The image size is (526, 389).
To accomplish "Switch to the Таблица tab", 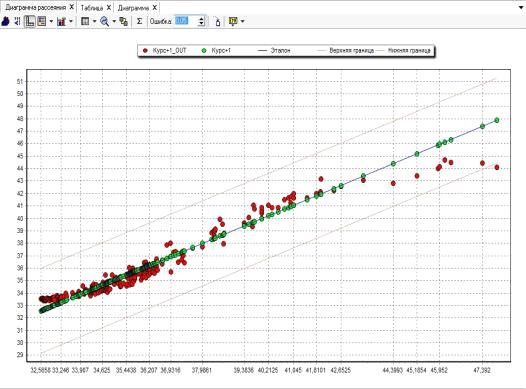I will click(92, 7).
